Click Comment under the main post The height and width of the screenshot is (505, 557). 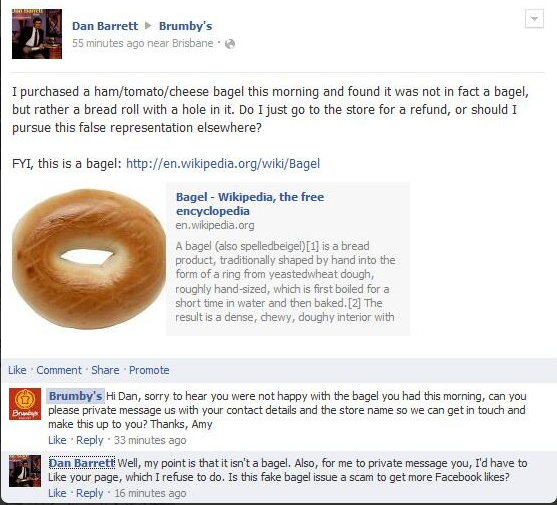click(x=59, y=370)
